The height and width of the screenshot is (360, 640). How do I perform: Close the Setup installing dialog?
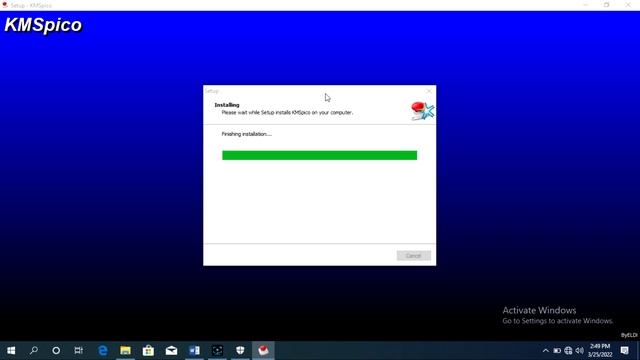click(429, 91)
